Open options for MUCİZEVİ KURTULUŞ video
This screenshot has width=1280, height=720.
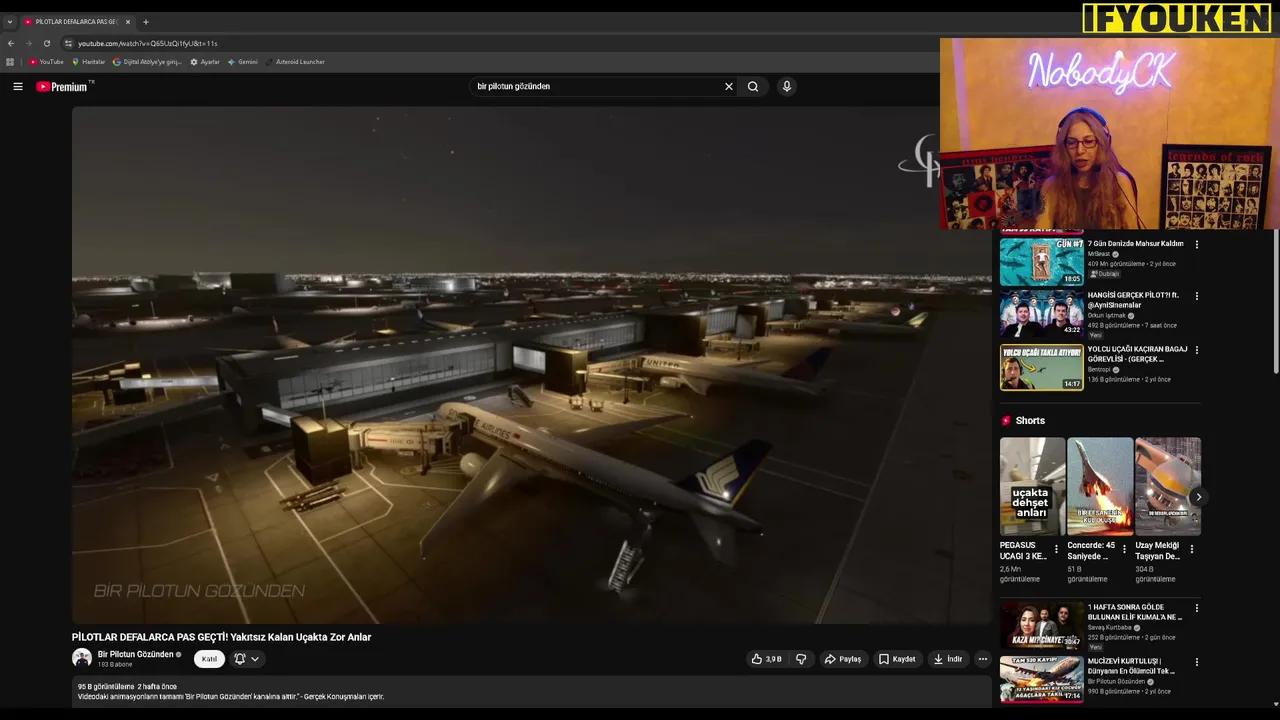pyautogui.click(x=1196, y=662)
